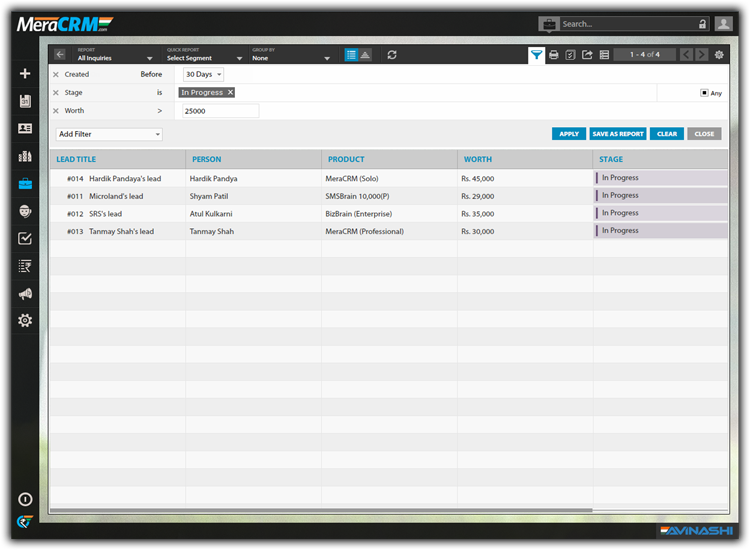This screenshot has width=750, height=550.
Task: Click the plus add-new icon in sidebar
Action: (x=25, y=73)
